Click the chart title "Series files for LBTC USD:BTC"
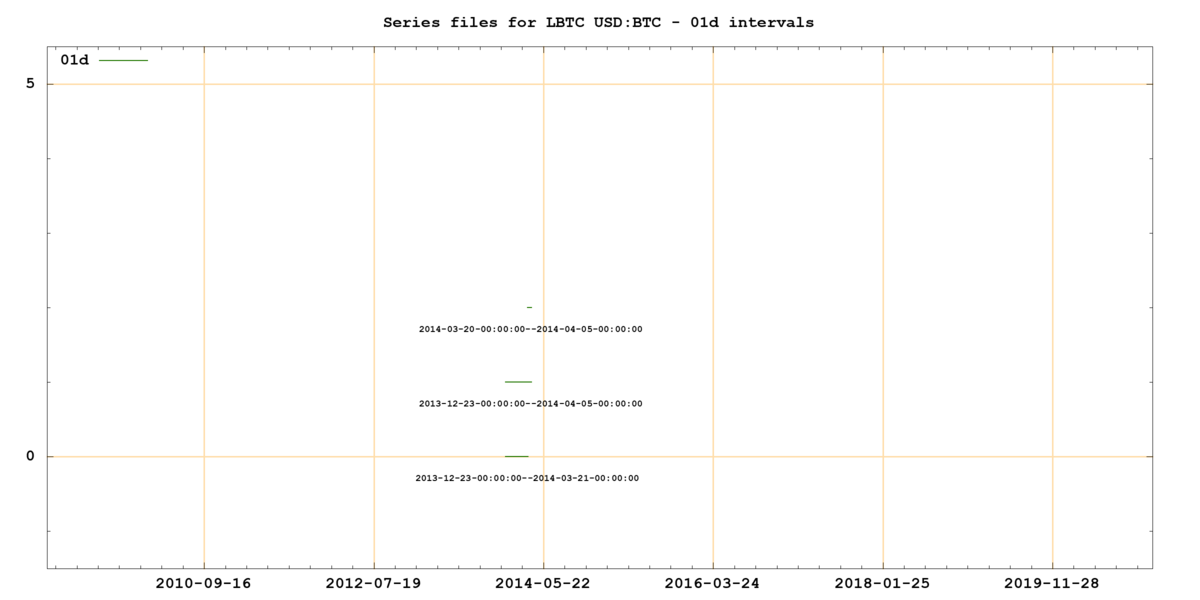This screenshot has width=1200, height=600. [x=598, y=22]
